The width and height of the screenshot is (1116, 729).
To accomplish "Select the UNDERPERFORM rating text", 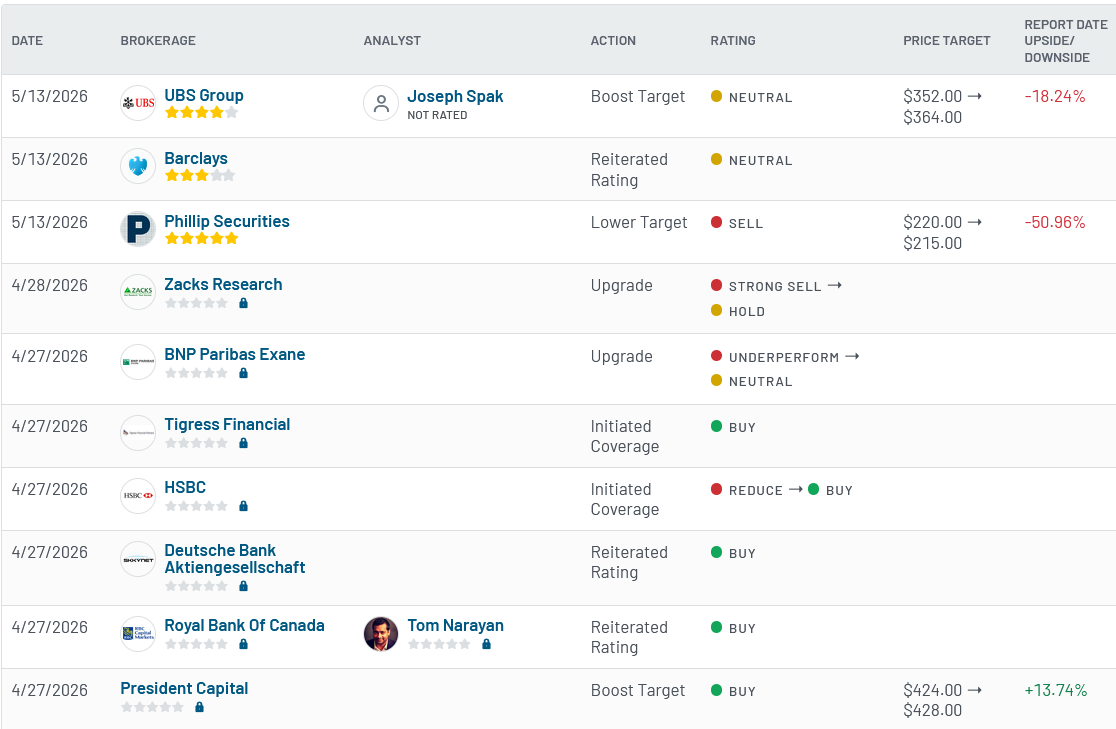I will coord(784,357).
